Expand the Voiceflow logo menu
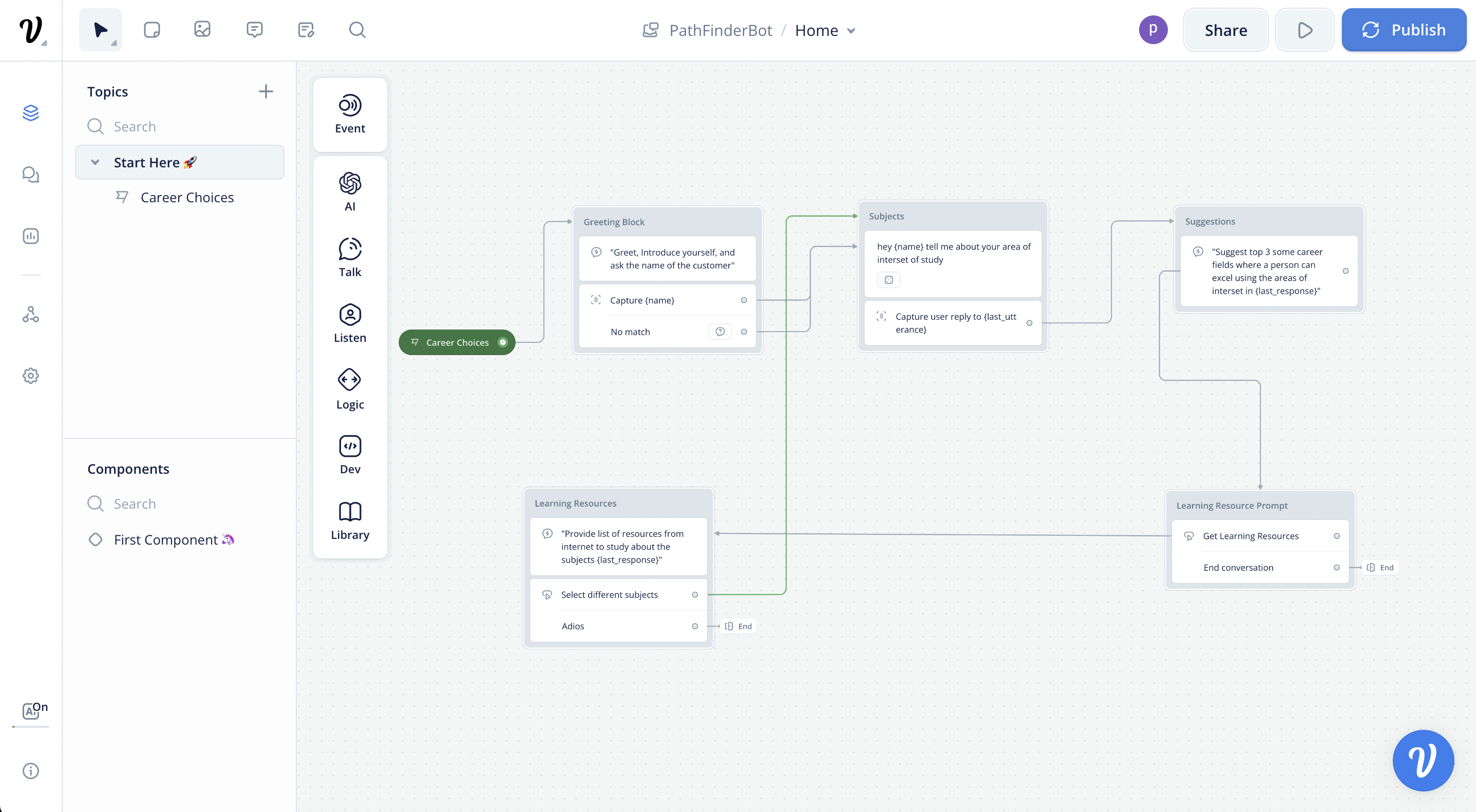This screenshot has width=1476, height=812. [31, 30]
